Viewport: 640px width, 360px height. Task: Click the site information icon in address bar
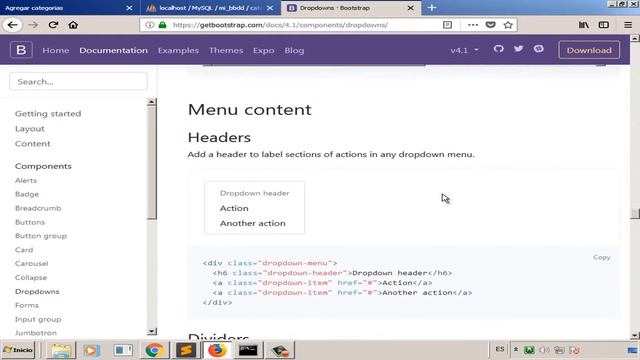coord(150,25)
